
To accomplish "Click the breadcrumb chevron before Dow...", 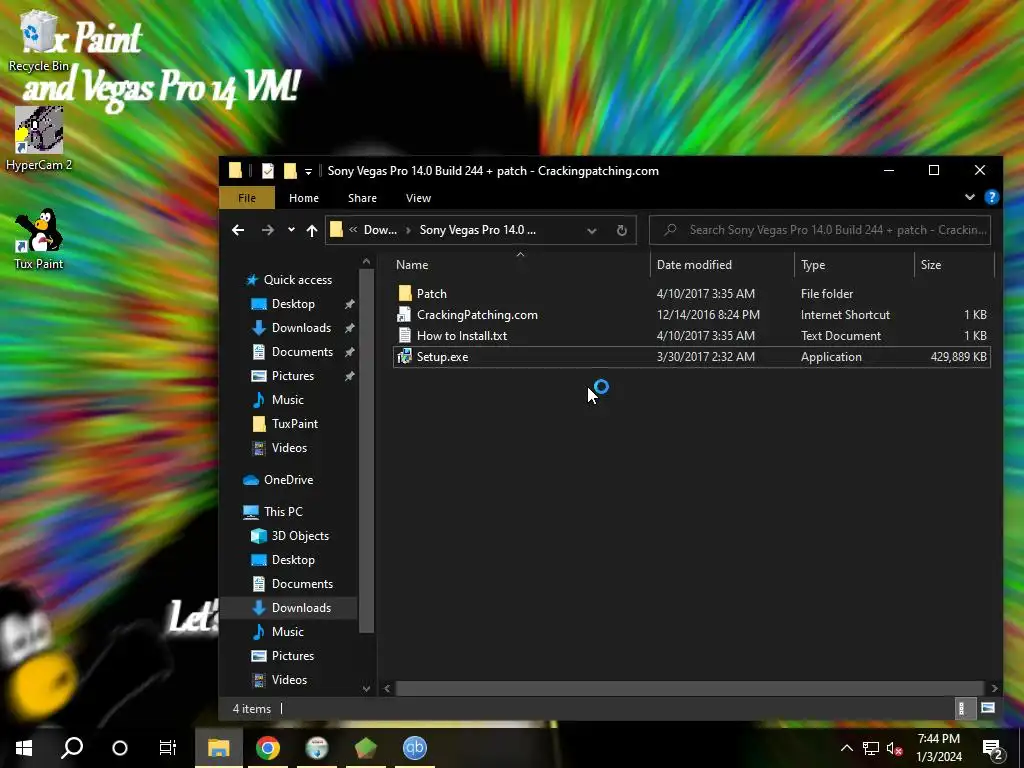I will tap(353, 230).
